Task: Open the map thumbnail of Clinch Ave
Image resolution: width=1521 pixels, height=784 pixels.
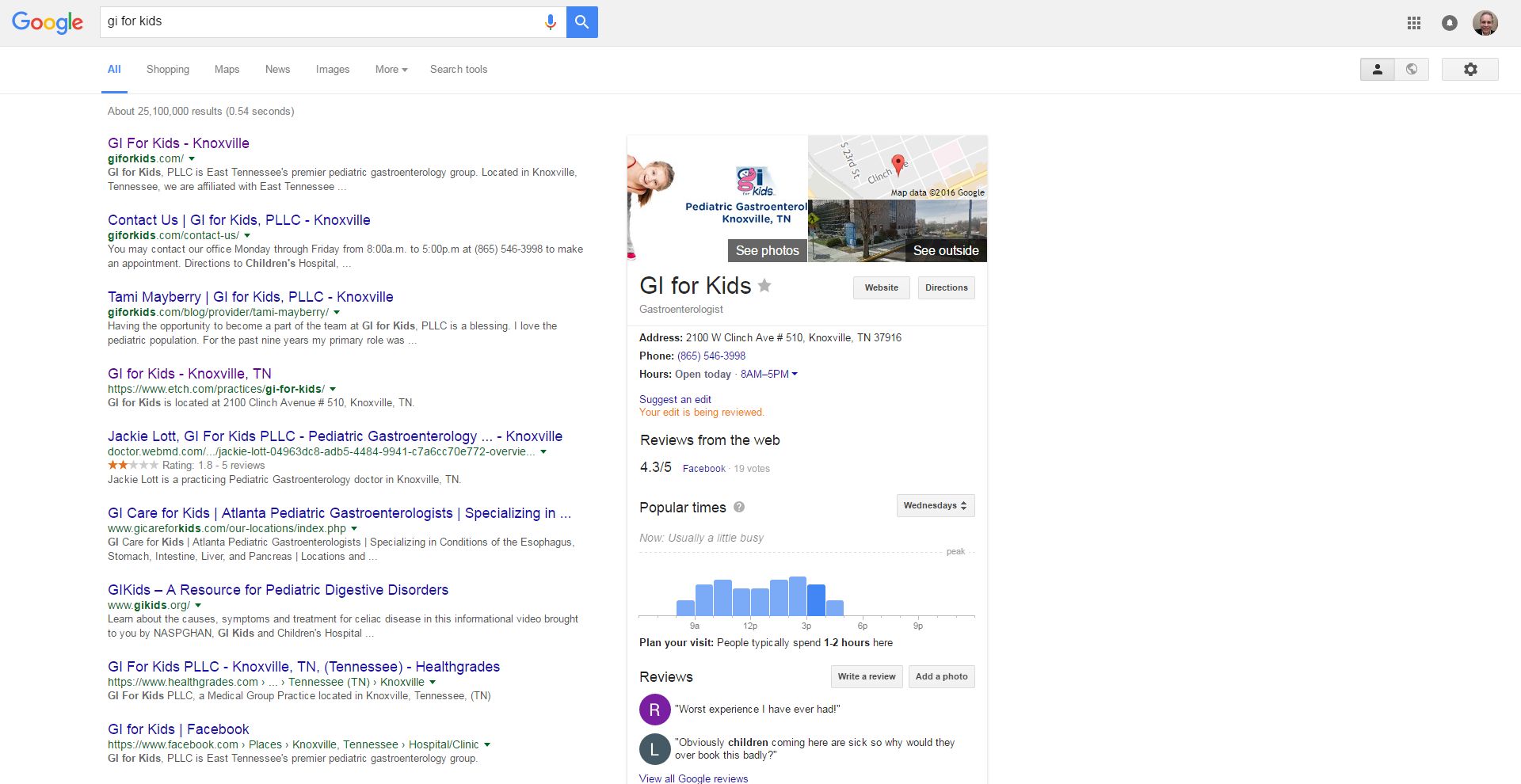Action: click(x=898, y=167)
